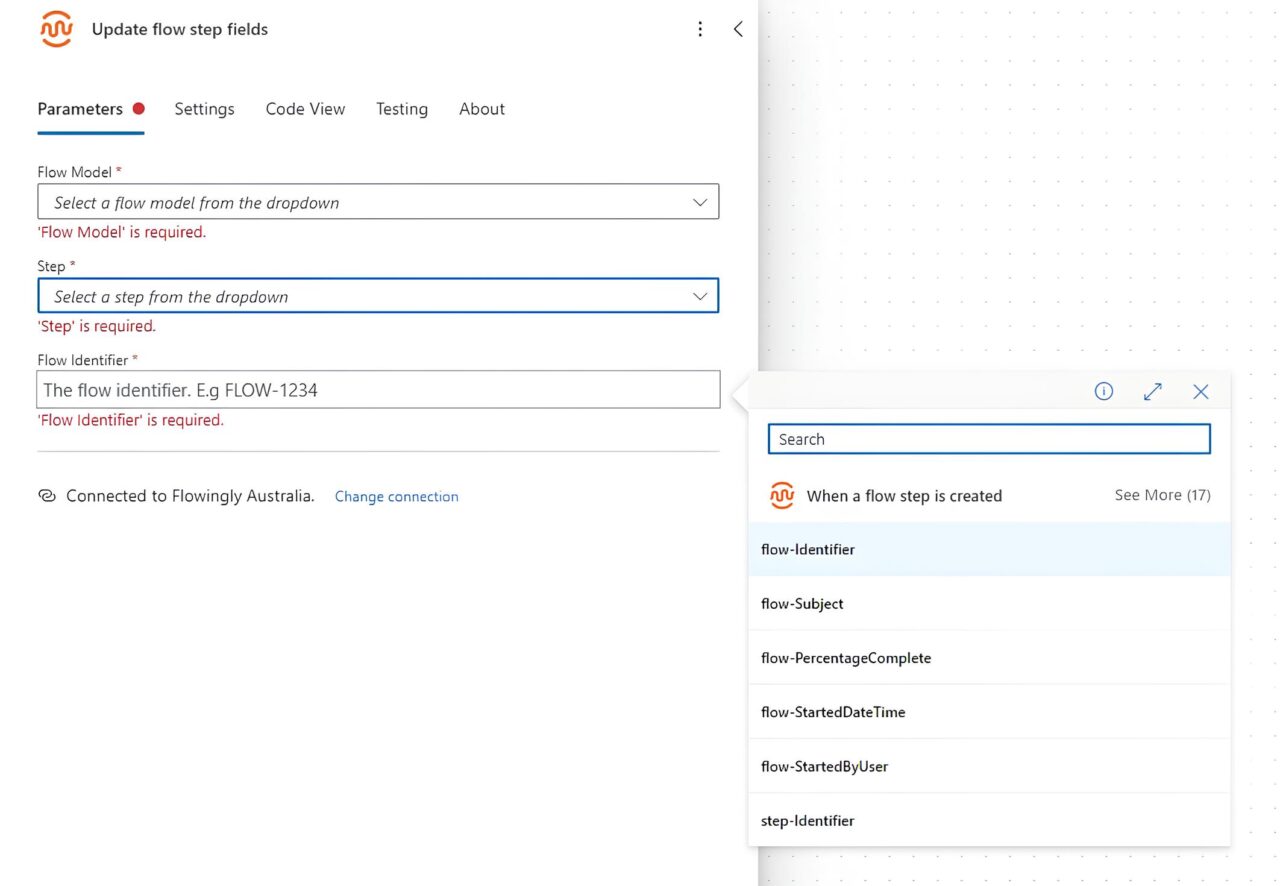Open the About tab
The height and width of the screenshot is (886, 1280).
pos(482,109)
